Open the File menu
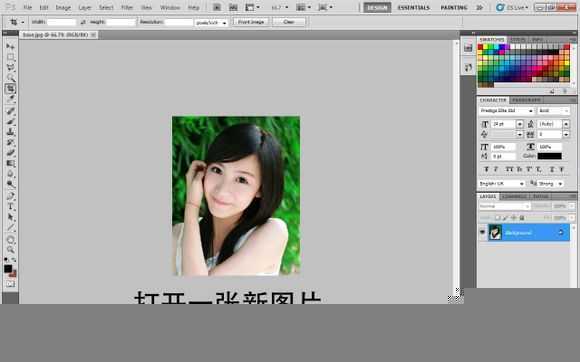The image size is (580, 362). (x=28, y=7)
